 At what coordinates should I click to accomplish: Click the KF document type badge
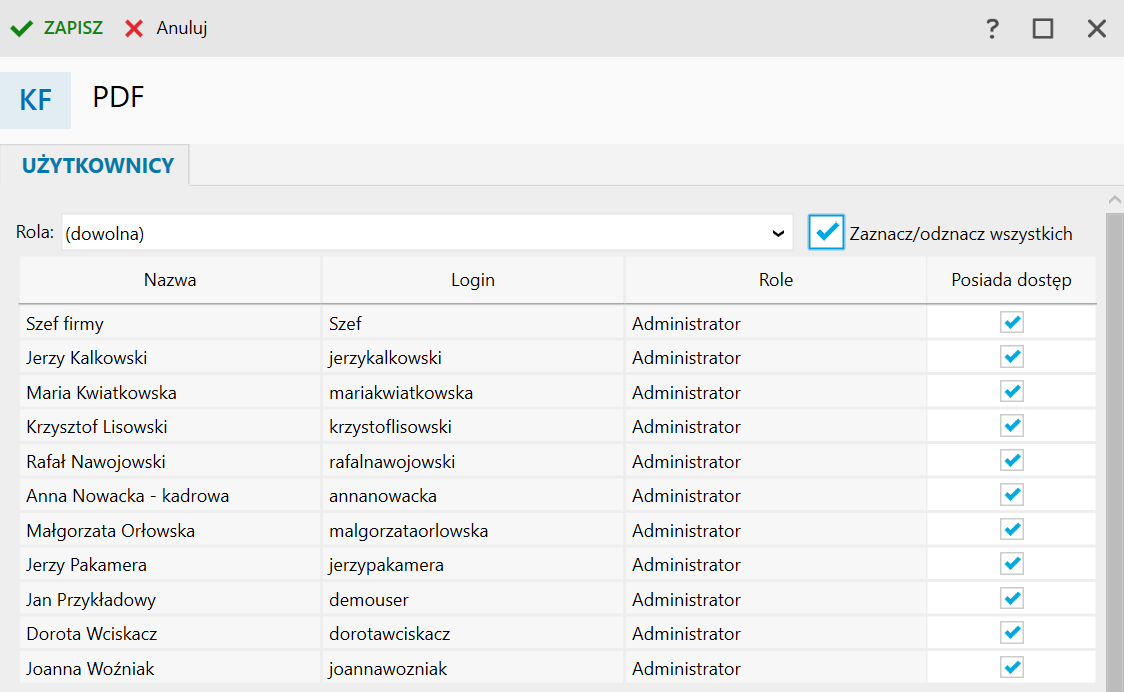tap(36, 101)
